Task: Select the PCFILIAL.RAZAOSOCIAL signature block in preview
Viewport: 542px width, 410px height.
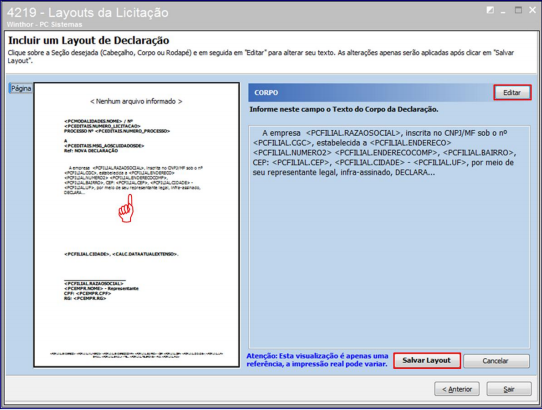Action: pos(101,291)
